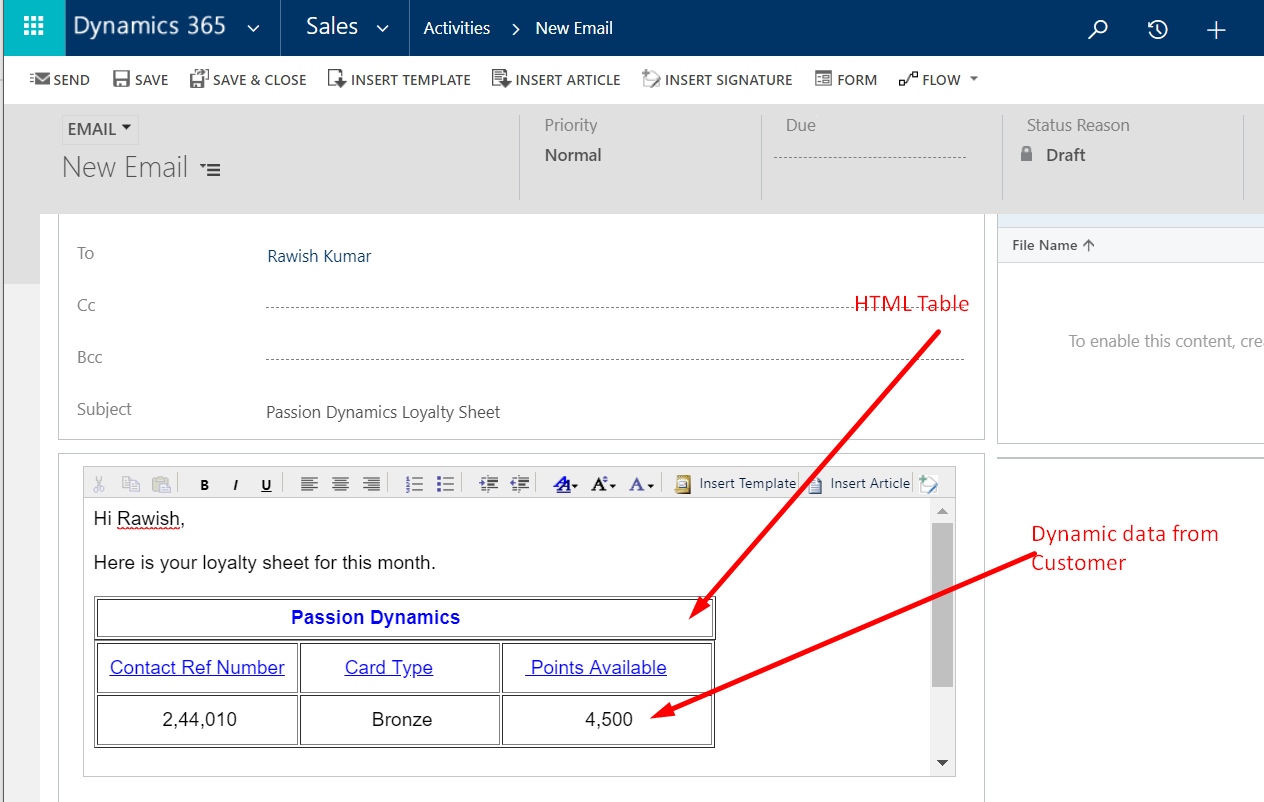
Task: Toggle bold formatting in editor
Action: click(204, 485)
